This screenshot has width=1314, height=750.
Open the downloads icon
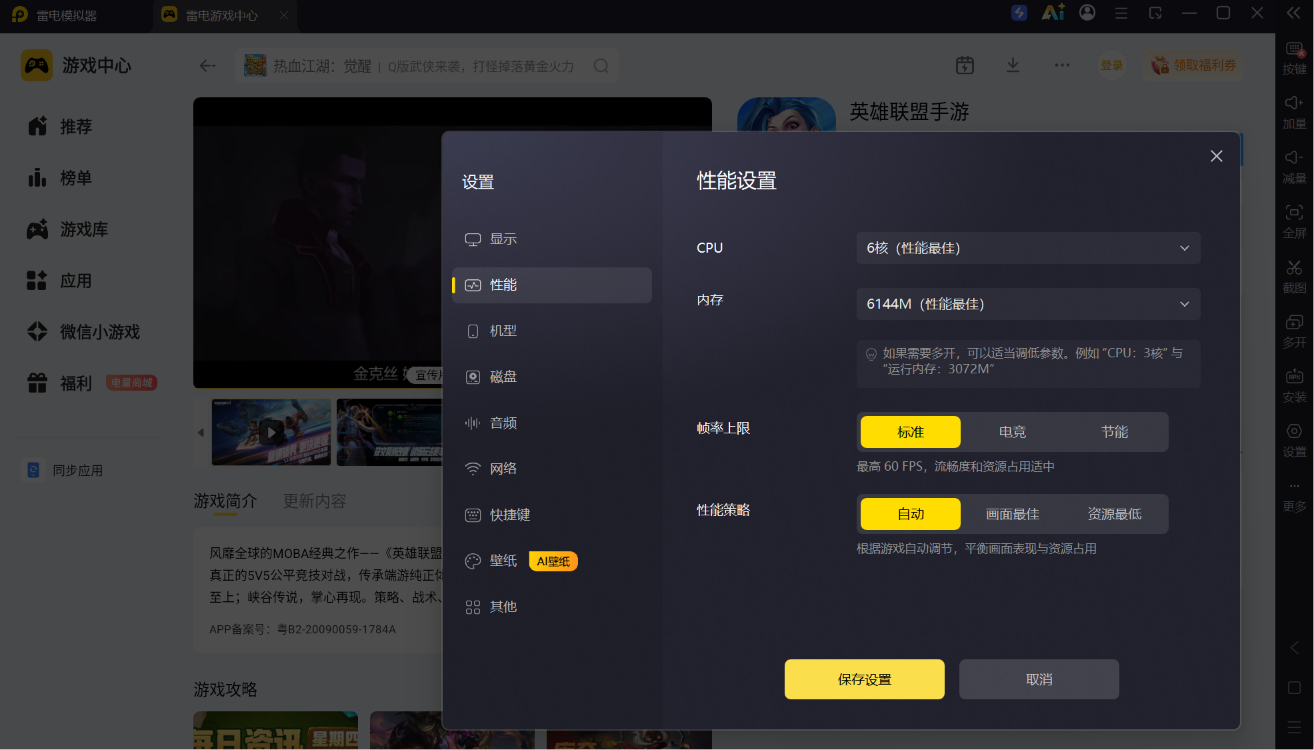coord(1013,65)
